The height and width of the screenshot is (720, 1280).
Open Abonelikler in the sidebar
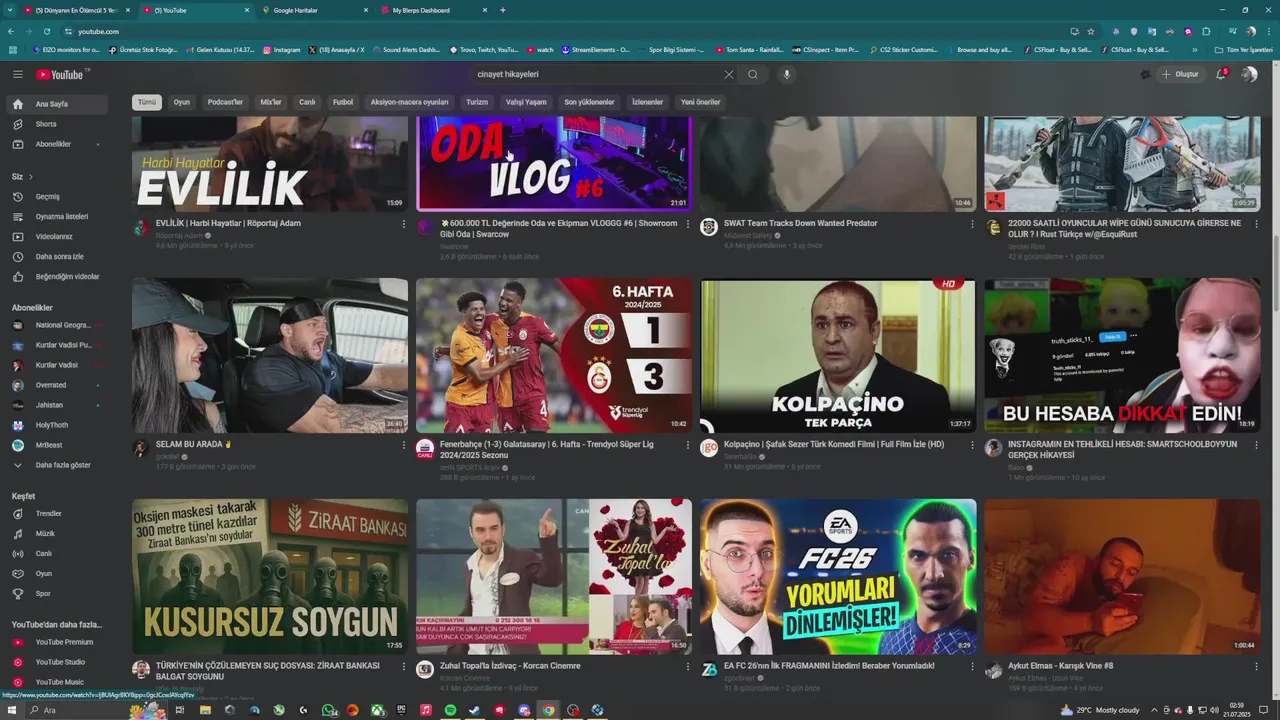(x=58, y=144)
